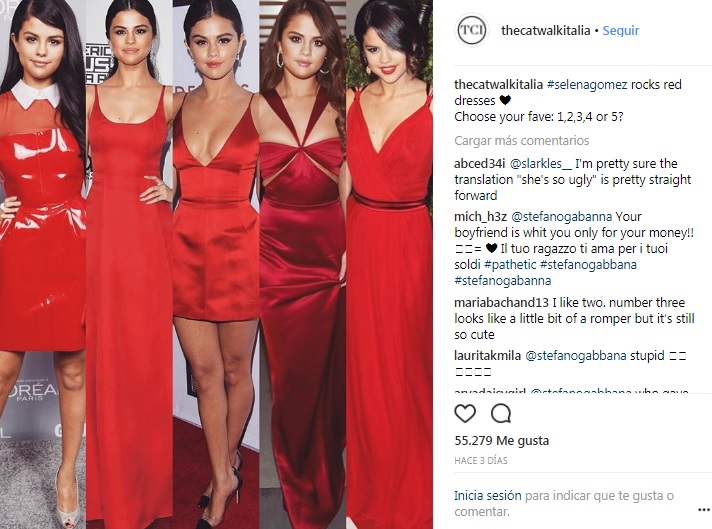Open the #stefanogabbana hashtag

point(588,265)
